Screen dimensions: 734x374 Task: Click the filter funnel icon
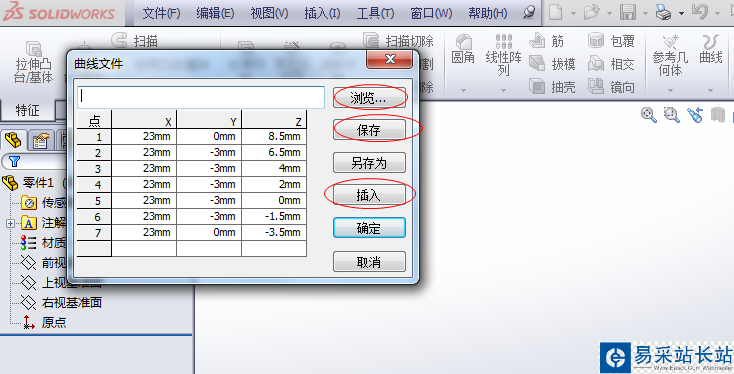[14, 161]
